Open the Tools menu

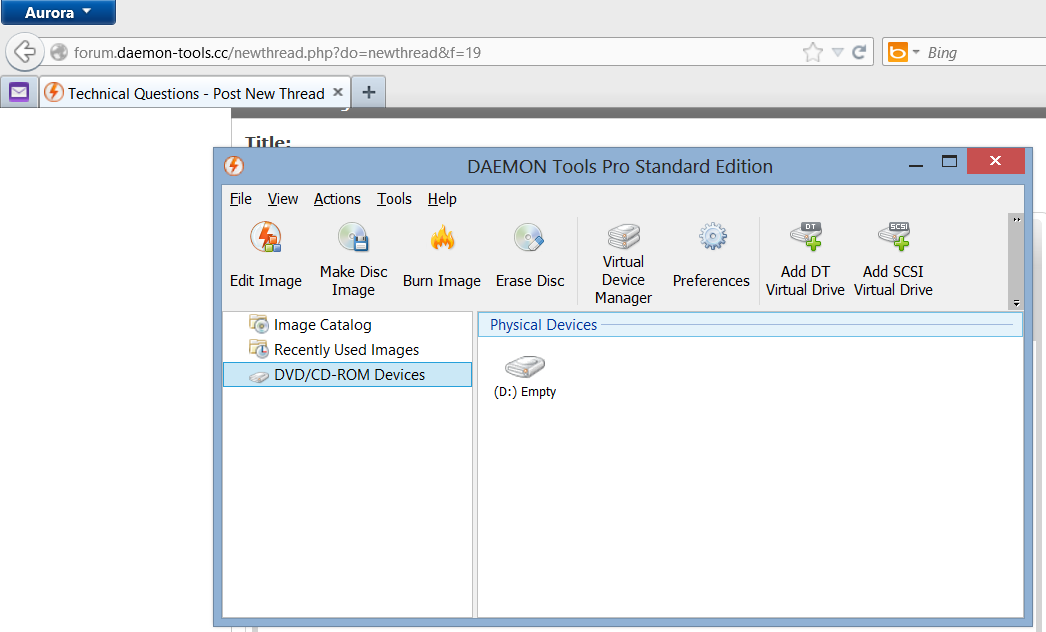[x=394, y=199]
